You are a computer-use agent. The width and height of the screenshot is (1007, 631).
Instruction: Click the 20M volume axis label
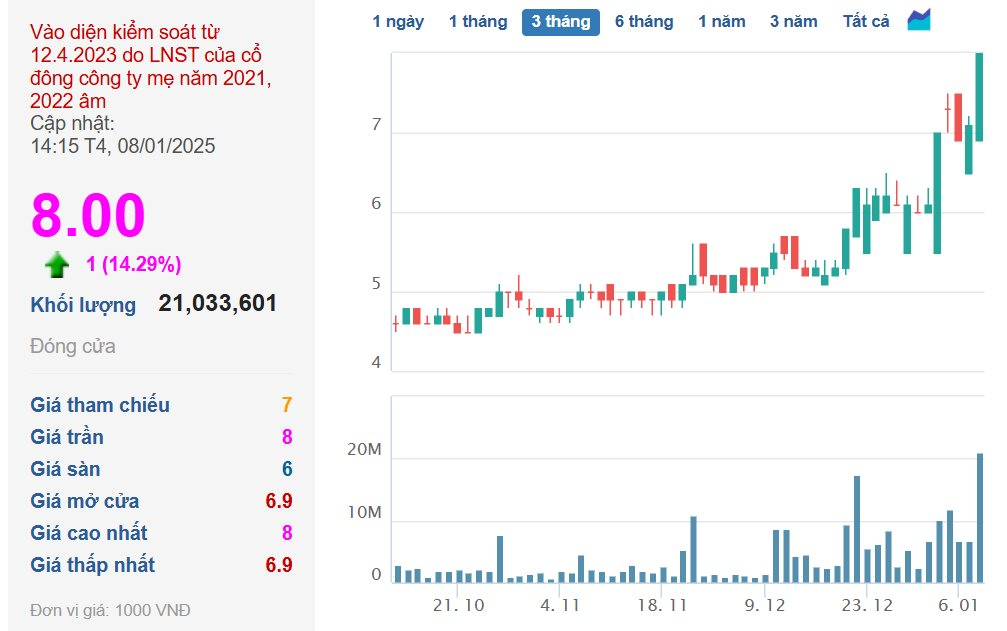364,449
